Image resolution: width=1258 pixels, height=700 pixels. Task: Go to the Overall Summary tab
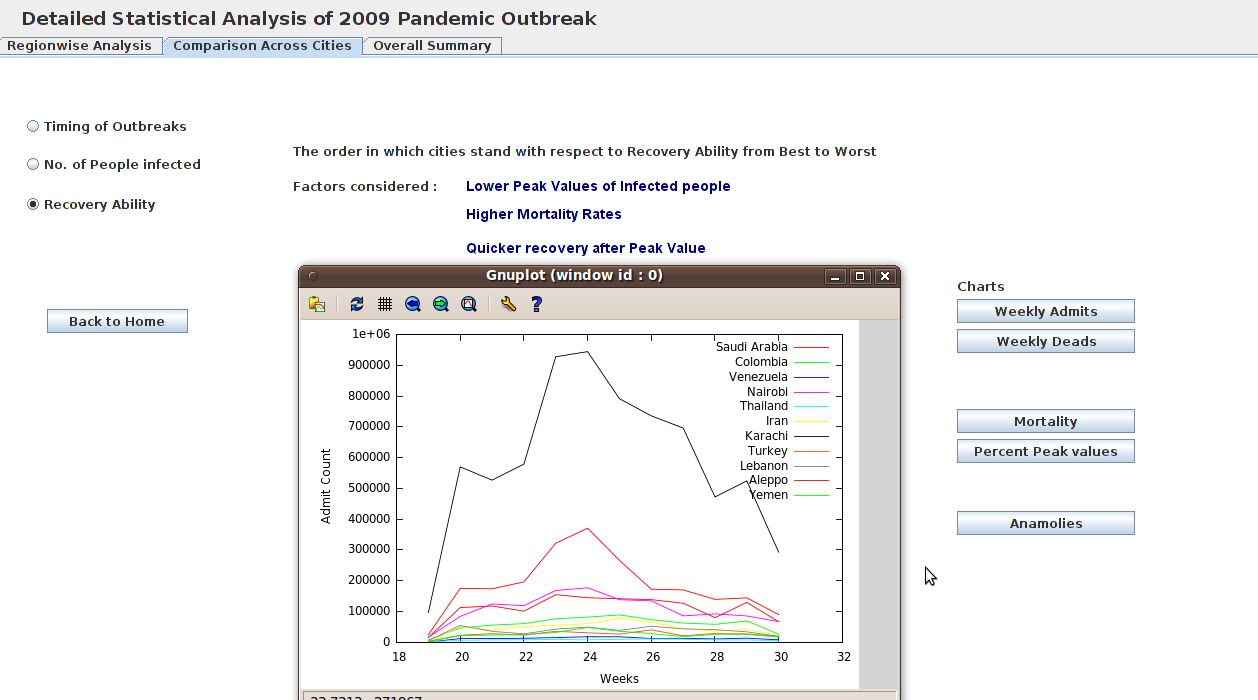pyautogui.click(x=432, y=46)
